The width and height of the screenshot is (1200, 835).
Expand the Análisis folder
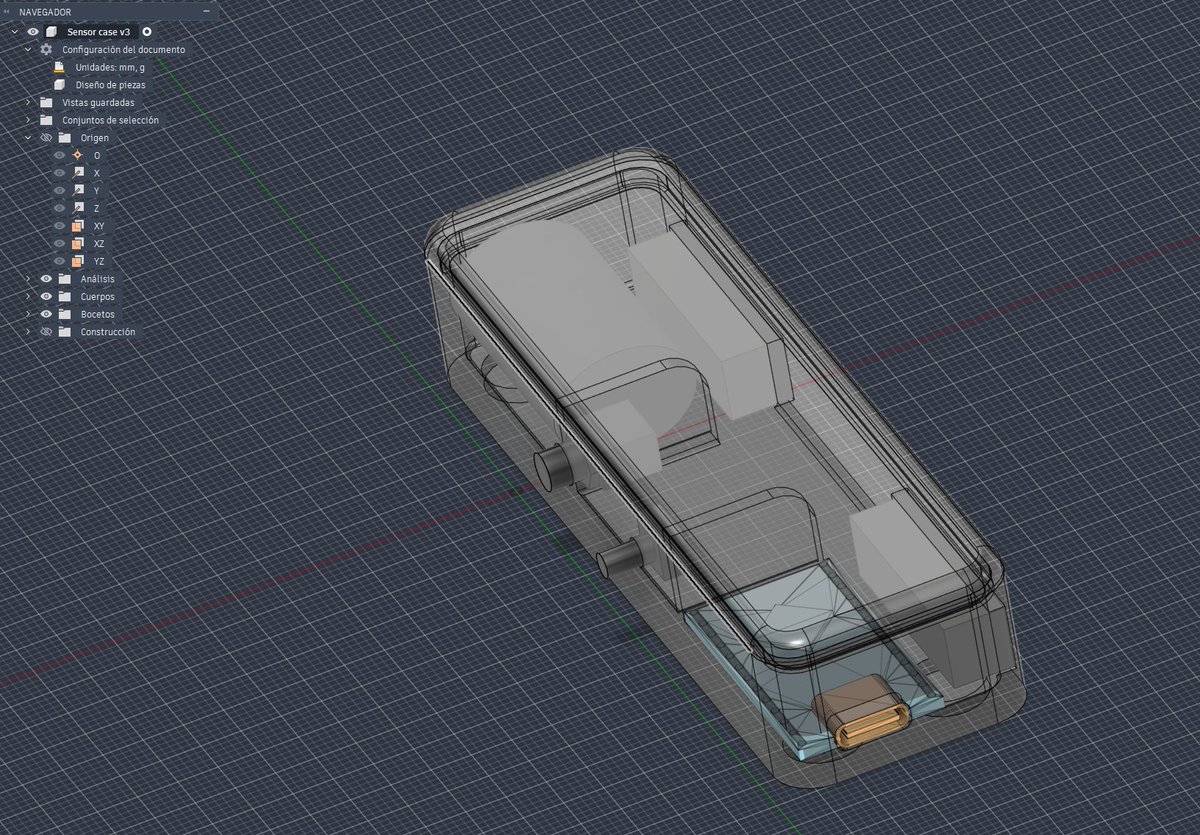28,279
